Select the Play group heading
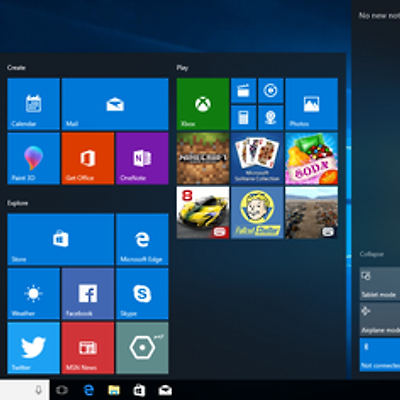Screen dimensions: 400x400 click(x=182, y=68)
